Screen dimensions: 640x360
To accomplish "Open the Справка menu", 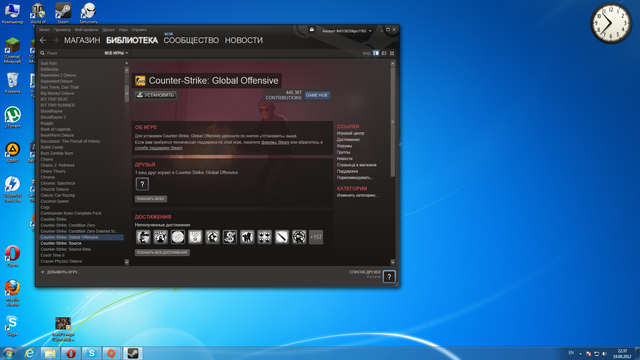I will pyautogui.click(x=139, y=30).
